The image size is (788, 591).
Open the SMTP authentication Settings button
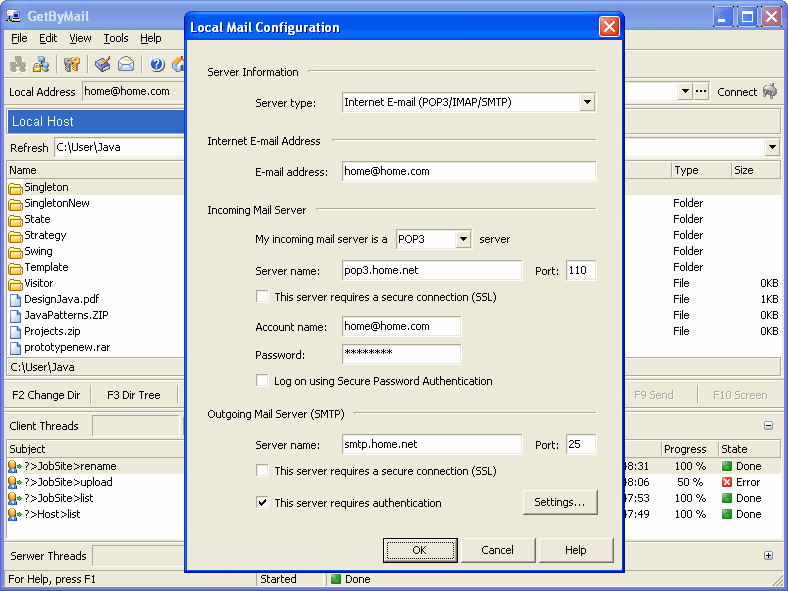[560, 502]
